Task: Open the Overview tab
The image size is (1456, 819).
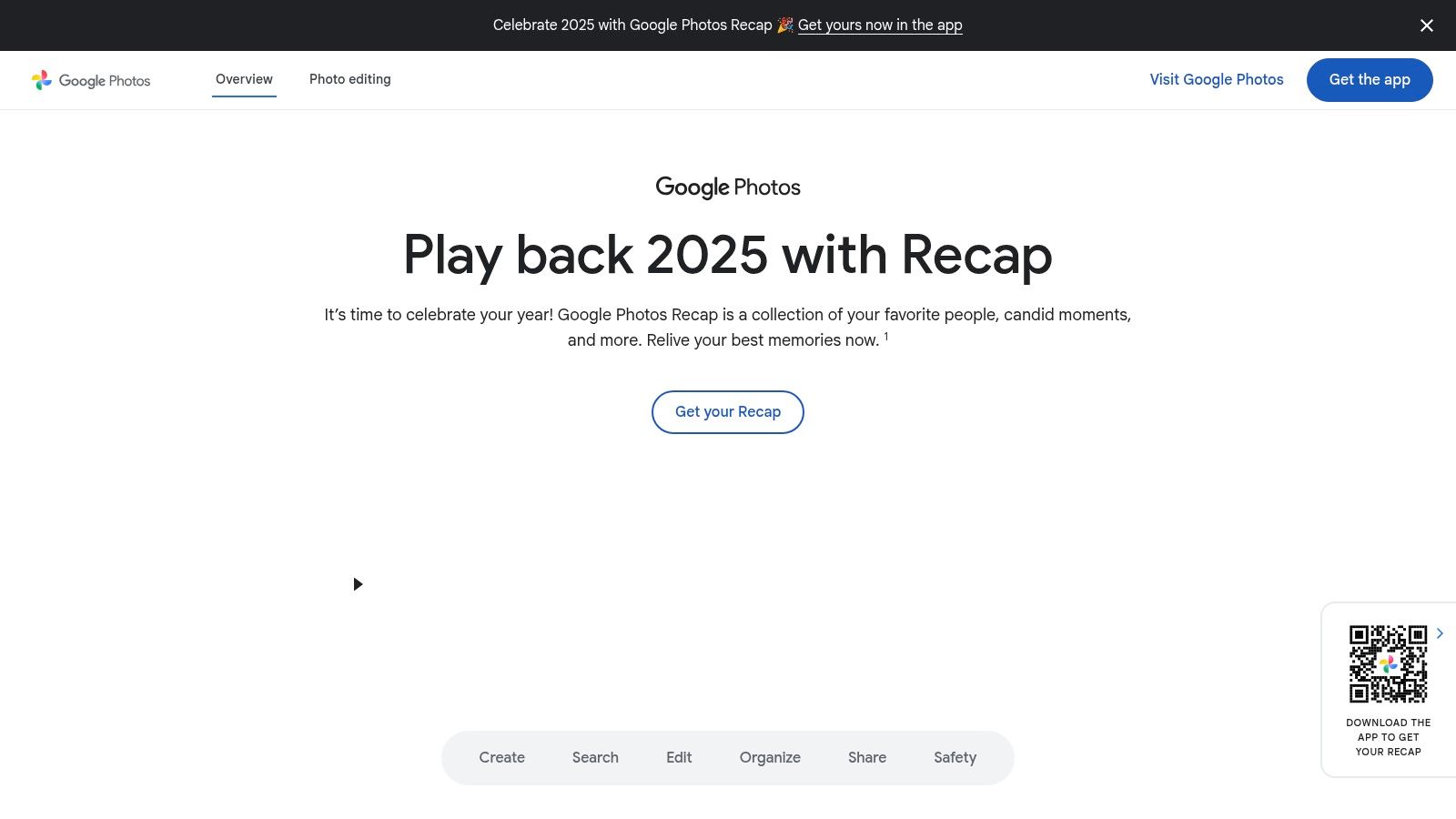Action: point(244,79)
